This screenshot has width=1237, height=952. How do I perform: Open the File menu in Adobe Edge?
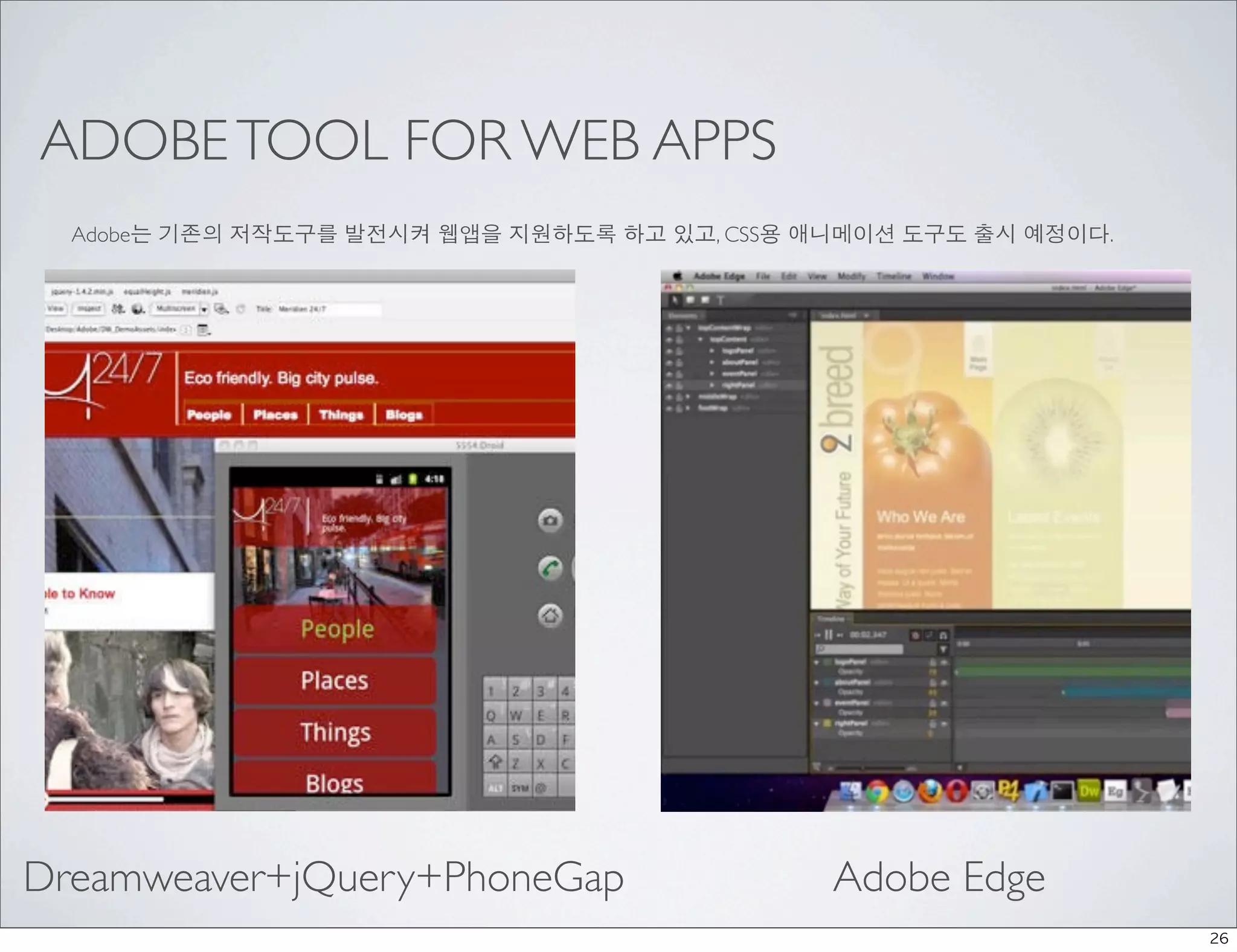(763, 276)
